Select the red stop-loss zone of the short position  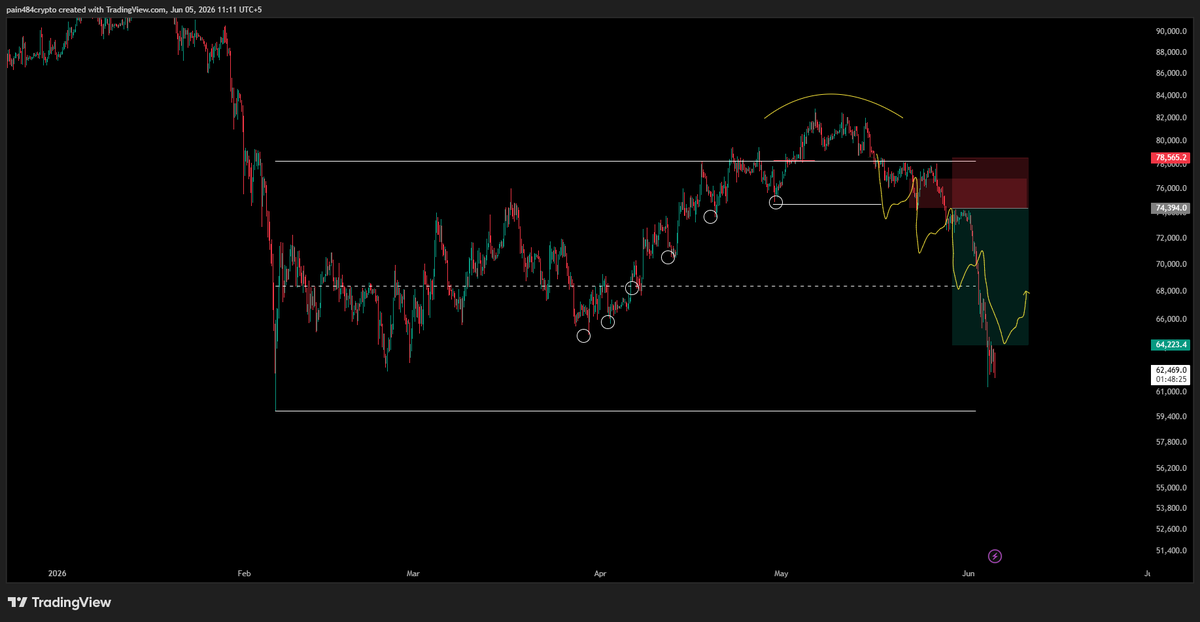pyautogui.click(x=990, y=183)
